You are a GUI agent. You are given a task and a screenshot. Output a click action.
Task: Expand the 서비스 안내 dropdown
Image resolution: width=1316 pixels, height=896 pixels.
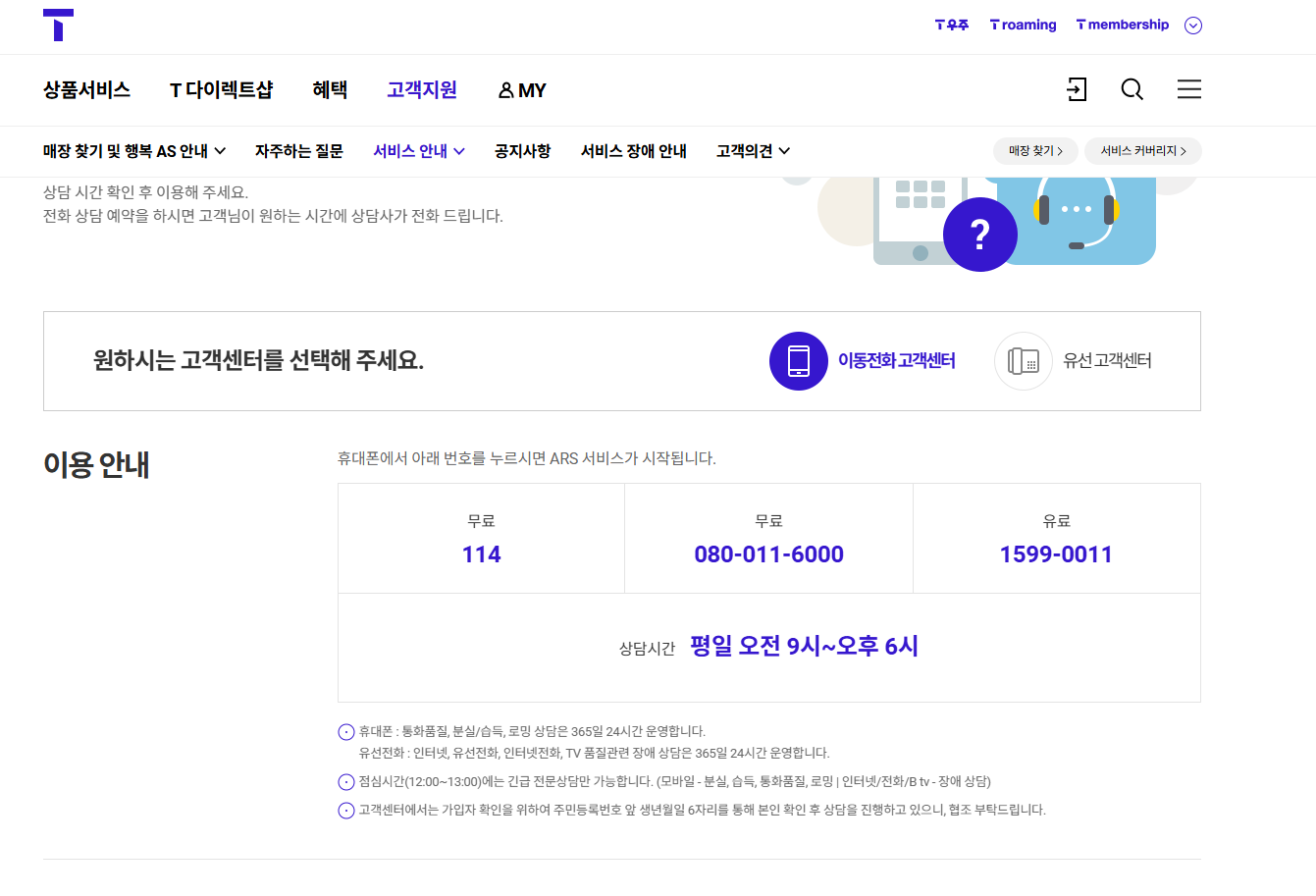coord(419,151)
